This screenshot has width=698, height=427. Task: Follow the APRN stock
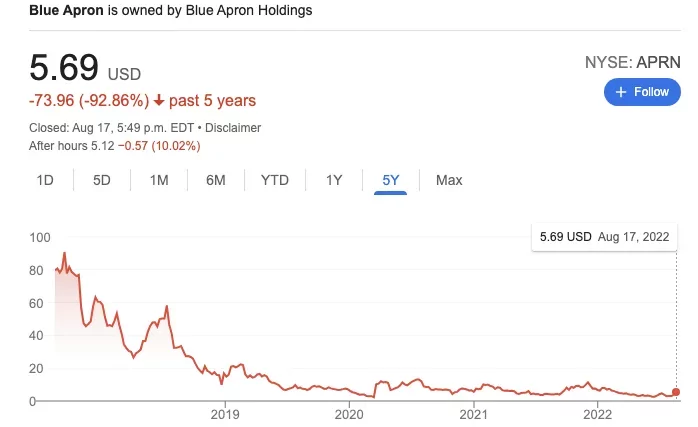[x=641, y=92]
